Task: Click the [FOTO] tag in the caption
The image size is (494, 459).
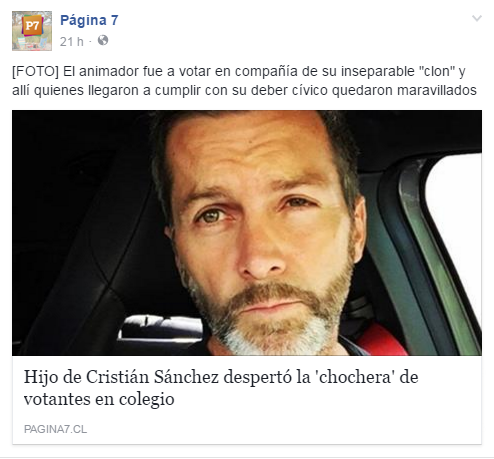Action: [x=35, y=71]
